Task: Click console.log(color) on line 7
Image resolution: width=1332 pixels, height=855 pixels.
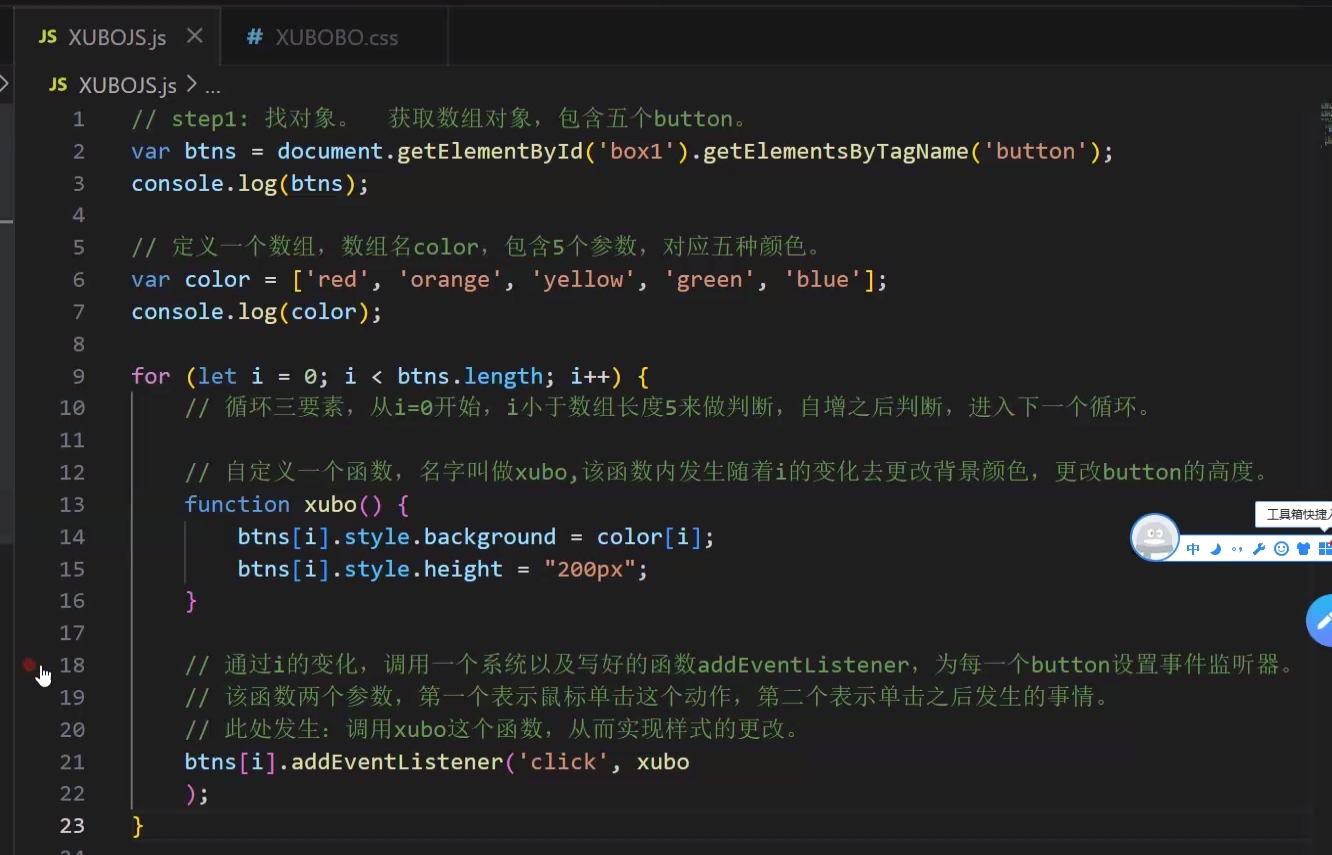Action: click(x=257, y=312)
